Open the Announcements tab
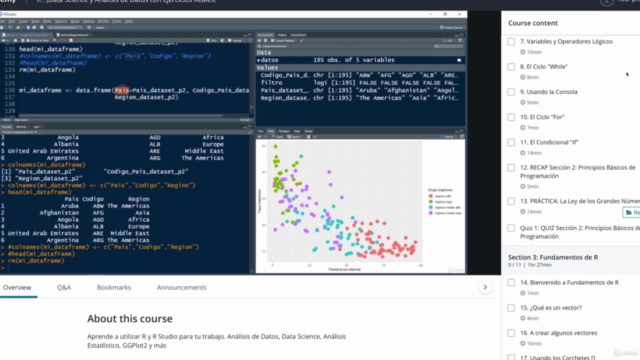 coord(182,287)
